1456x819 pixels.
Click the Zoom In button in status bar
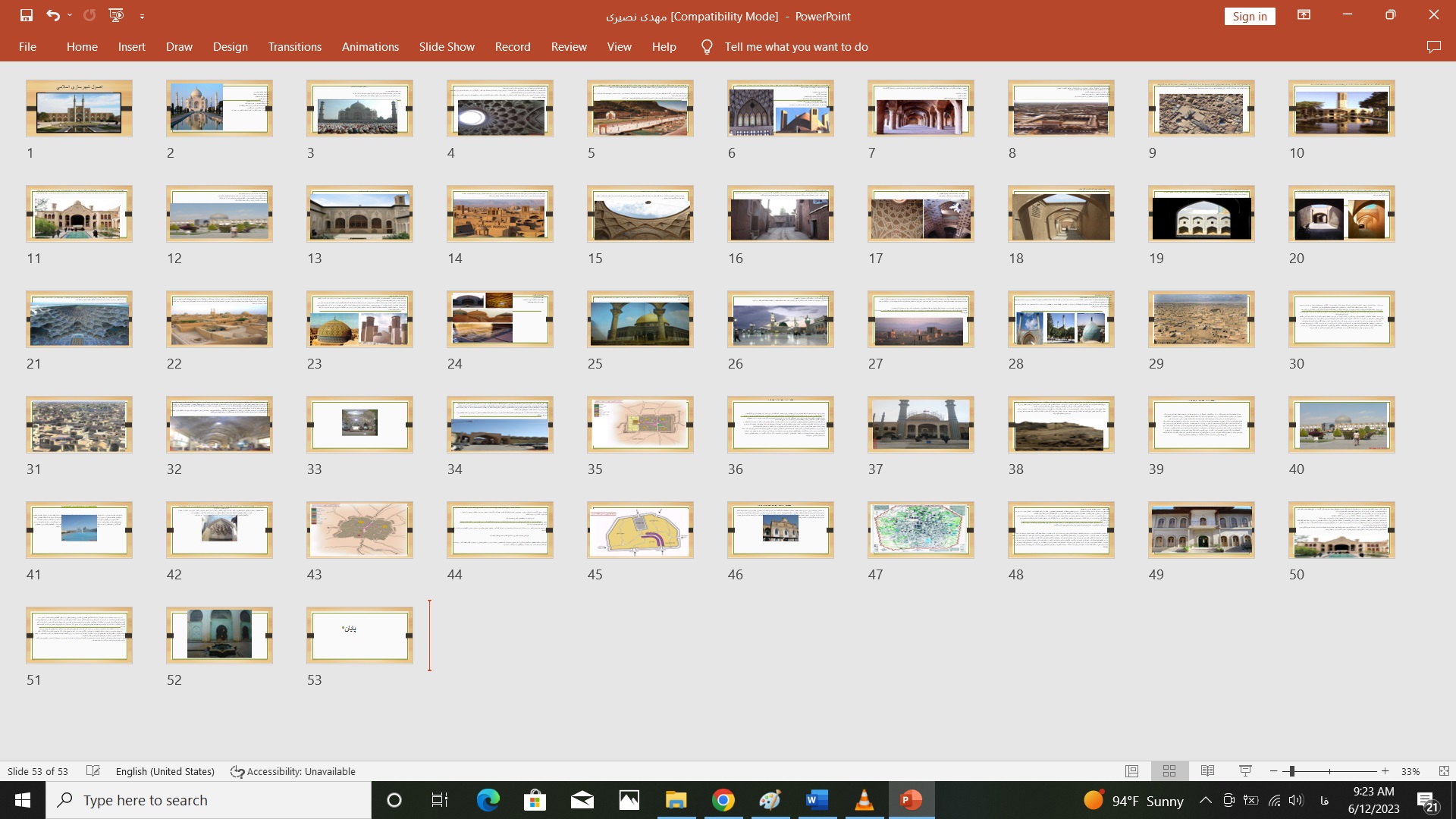(x=1388, y=770)
